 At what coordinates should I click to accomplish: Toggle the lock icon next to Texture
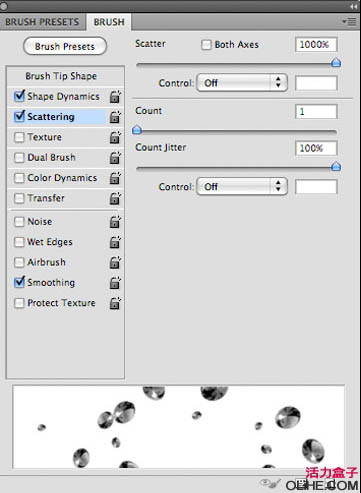115,137
